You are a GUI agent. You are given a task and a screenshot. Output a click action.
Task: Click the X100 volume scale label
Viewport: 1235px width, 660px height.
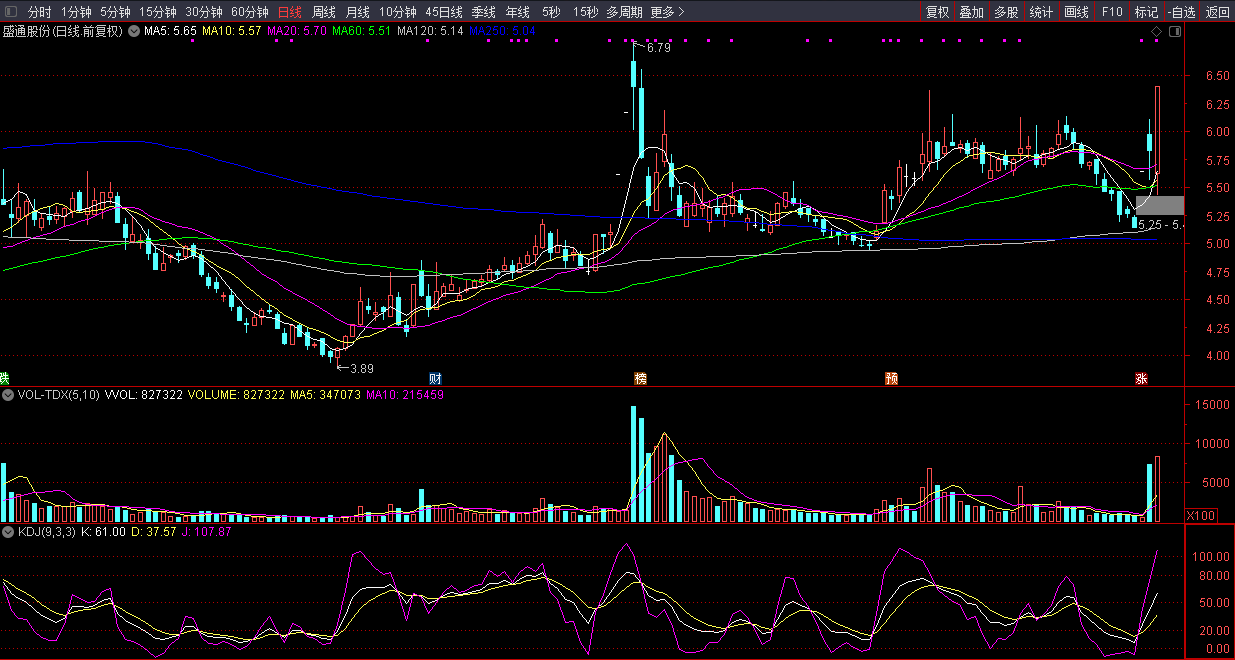tap(1199, 515)
